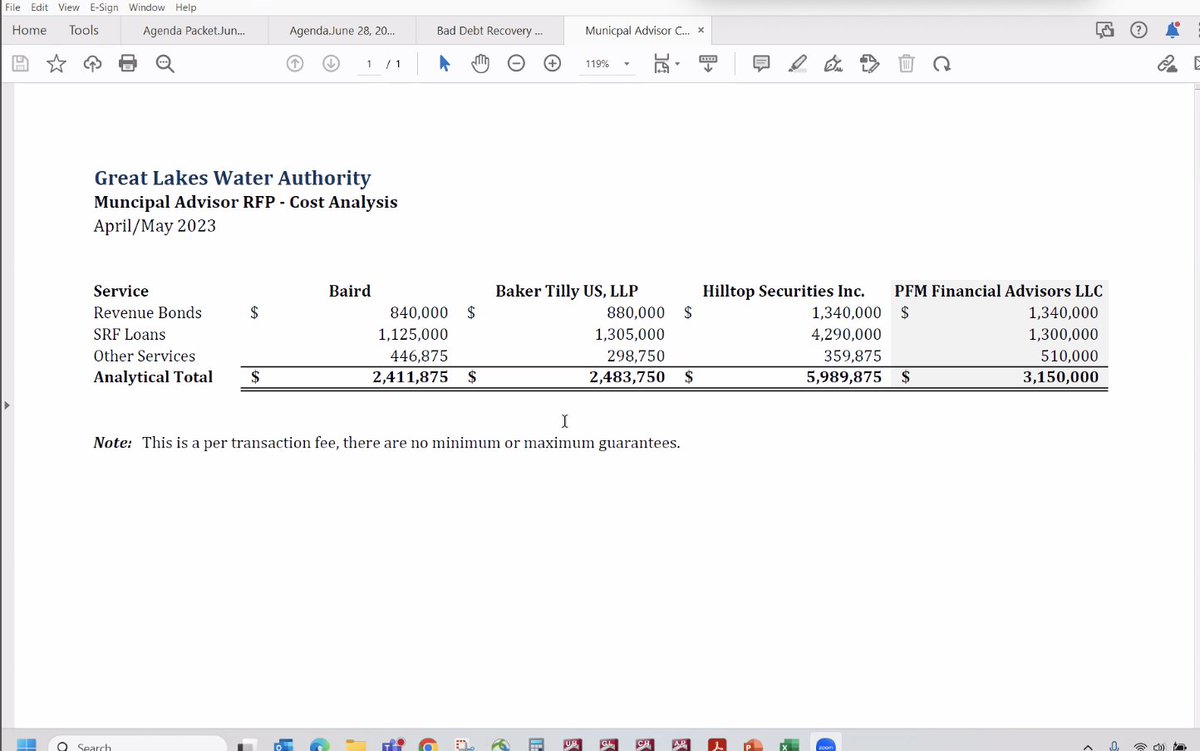Image resolution: width=1200 pixels, height=751 pixels.
Task: Click the 5,989,875 total value
Action: coord(843,377)
